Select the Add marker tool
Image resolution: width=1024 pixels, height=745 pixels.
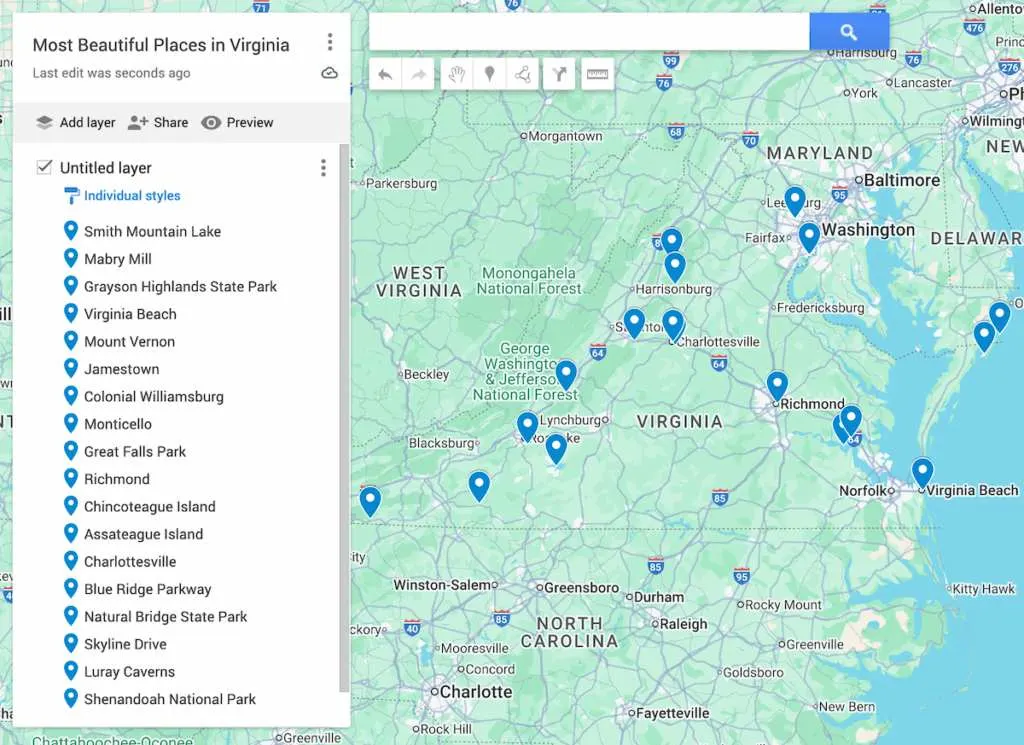click(489, 74)
